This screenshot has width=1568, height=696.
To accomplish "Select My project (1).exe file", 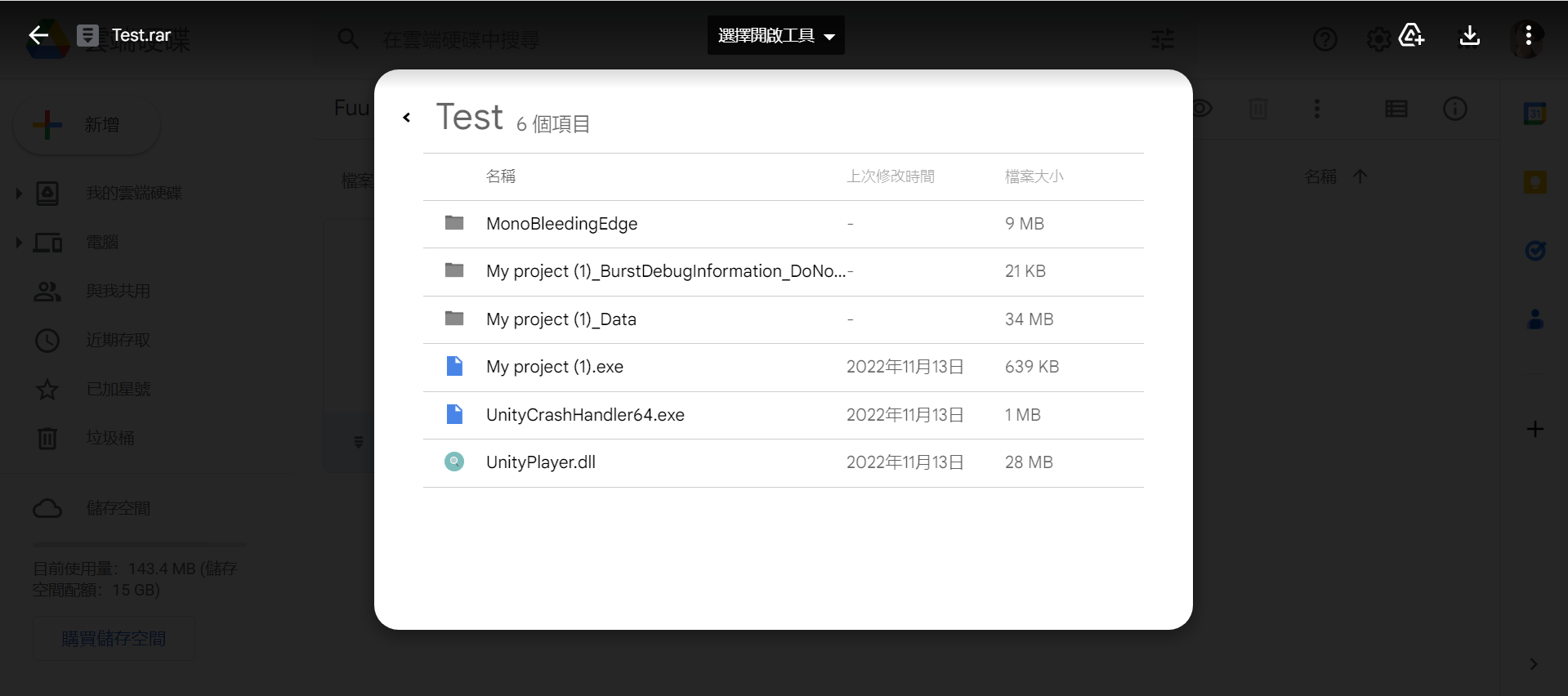I will (784, 367).
